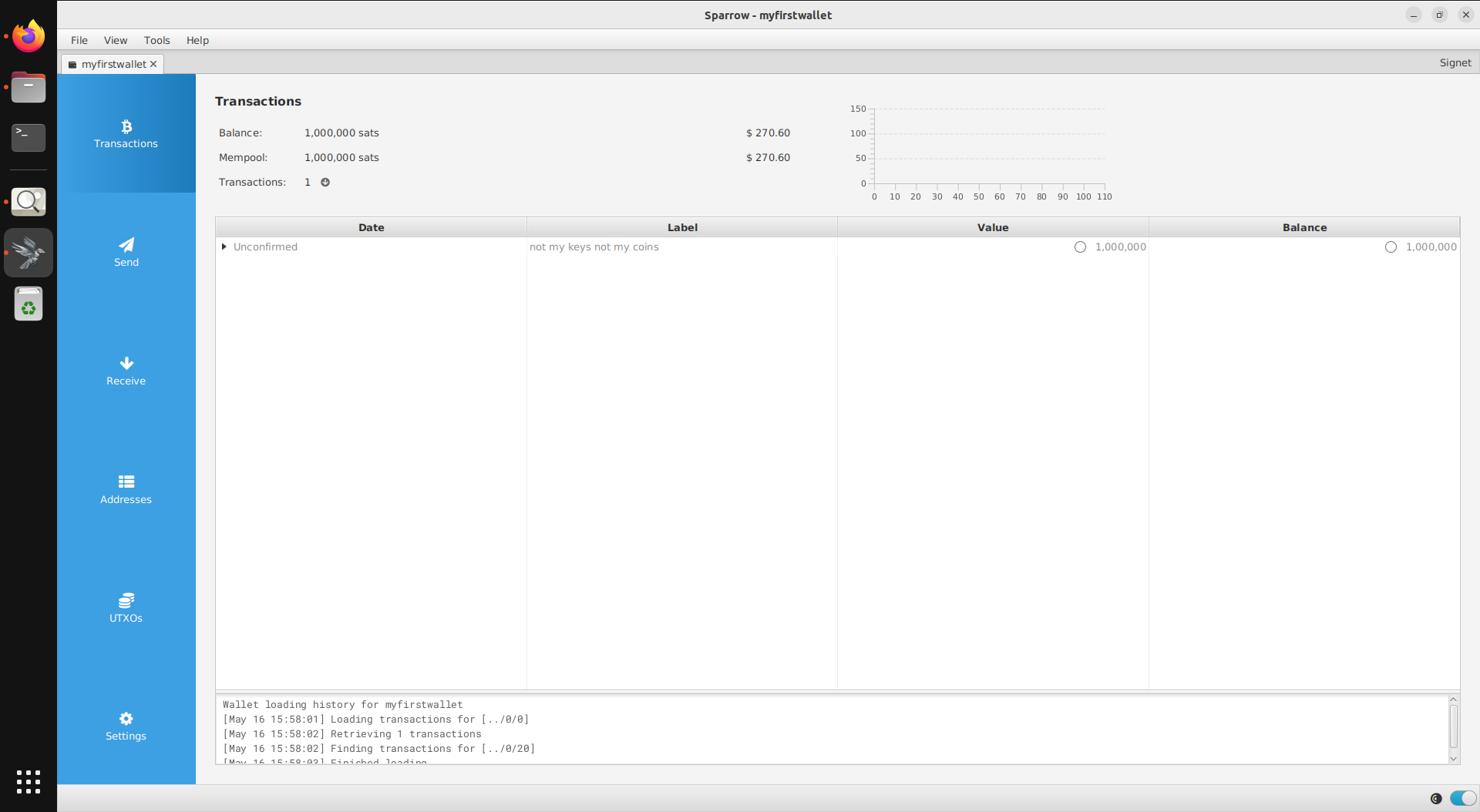Click the Mempool 1,000,000 sats figure
The image size is (1480, 812).
341,158
